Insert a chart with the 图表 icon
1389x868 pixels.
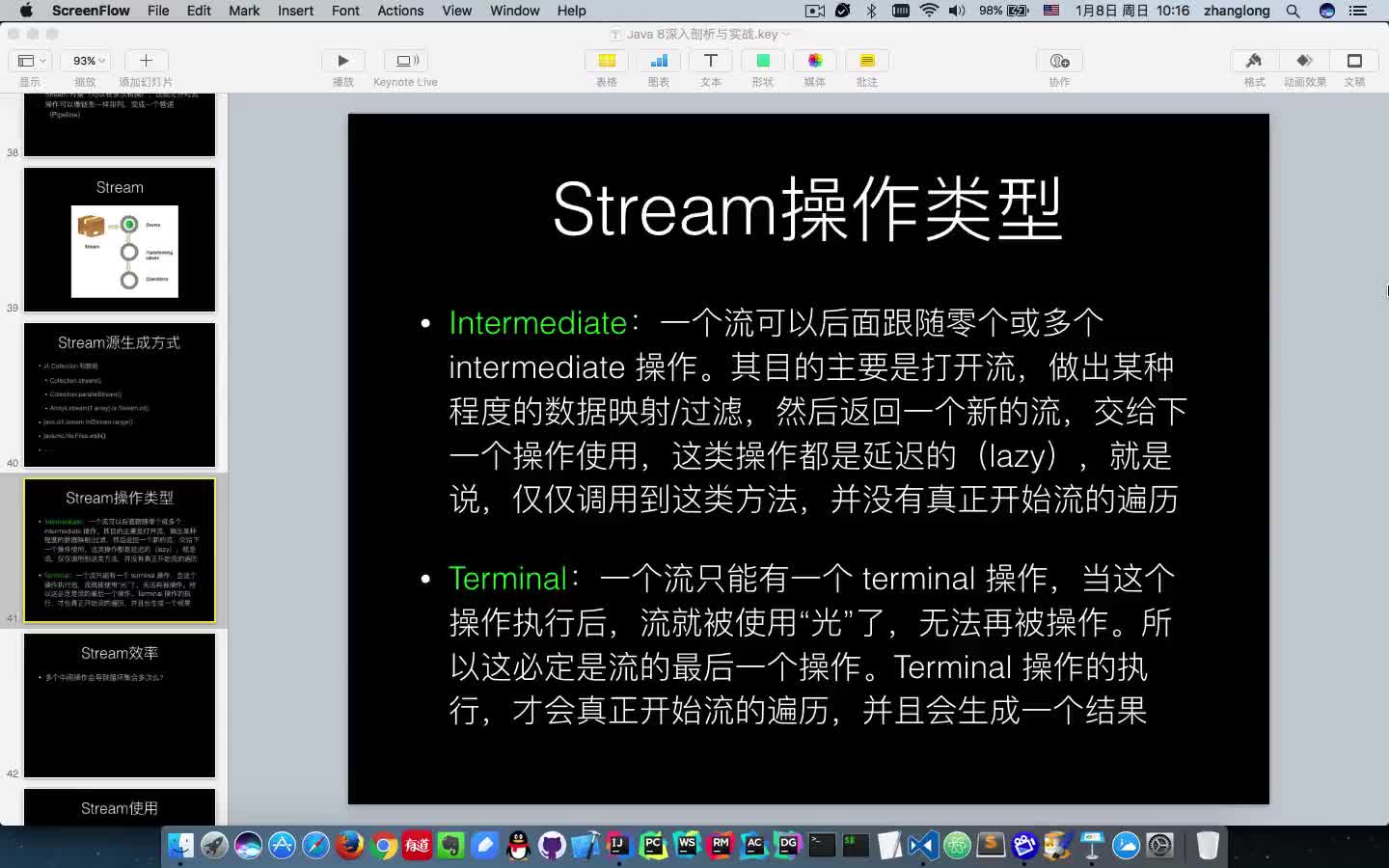[x=659, y=61]
